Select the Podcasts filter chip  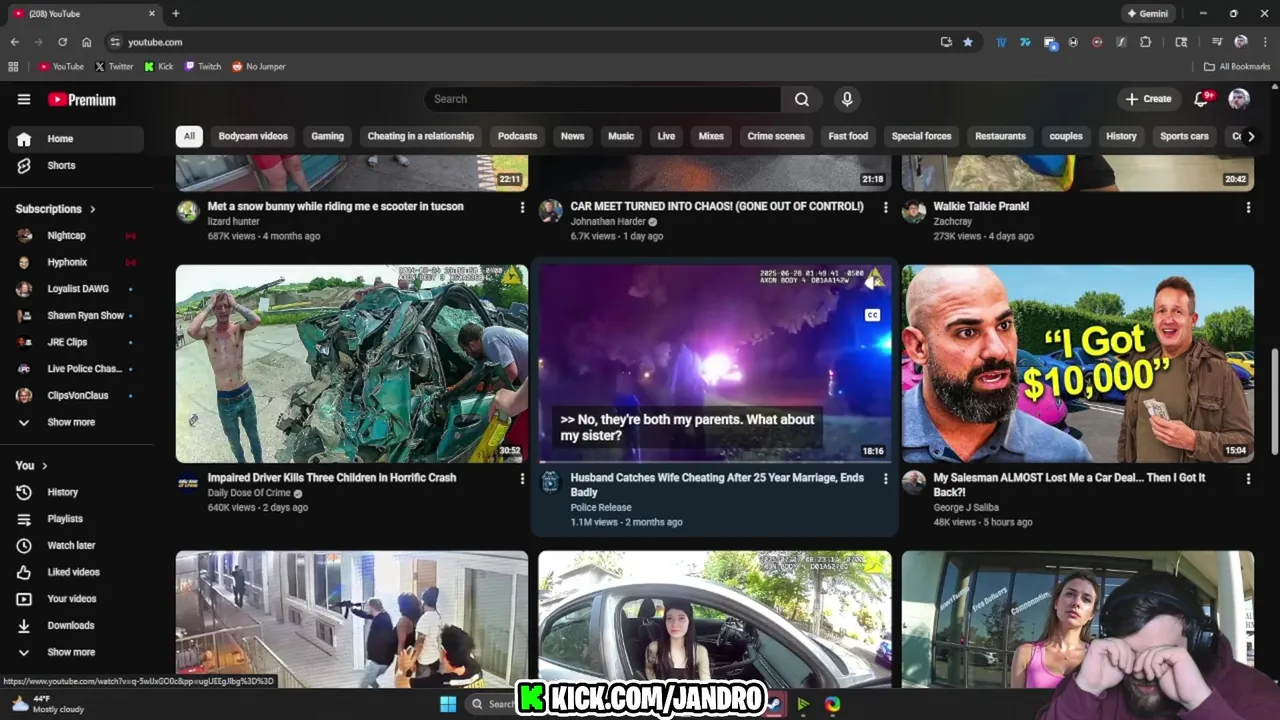517,136
